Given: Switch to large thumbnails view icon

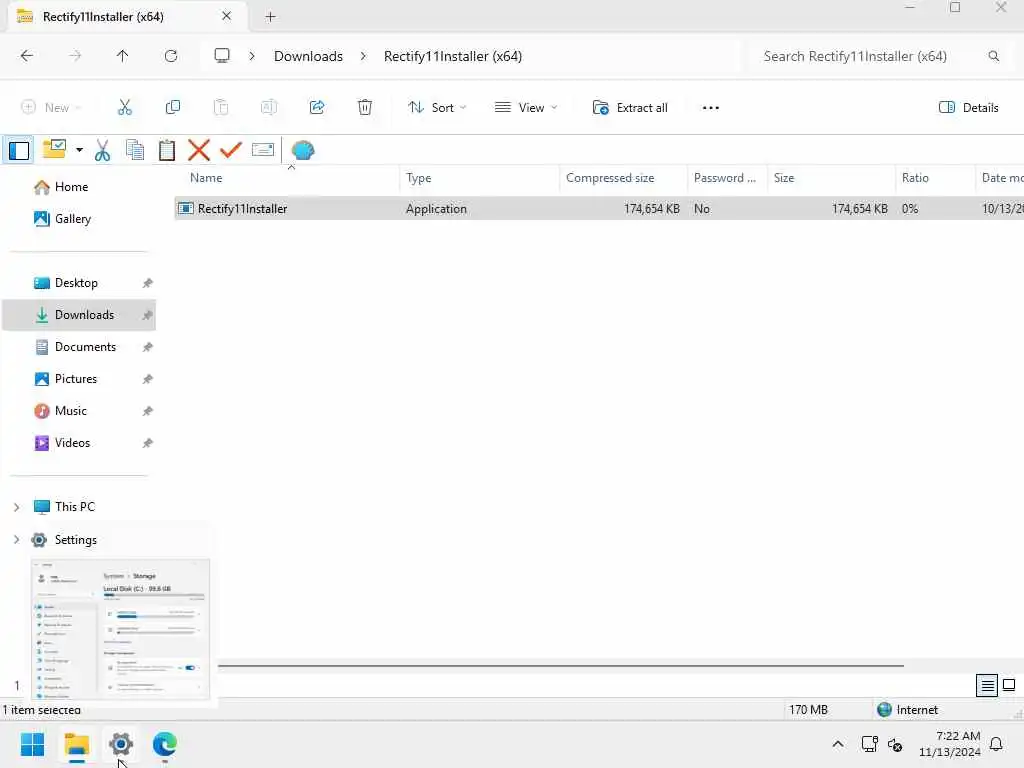Looking at the screenshot, I should click(x=1009, y=685).
